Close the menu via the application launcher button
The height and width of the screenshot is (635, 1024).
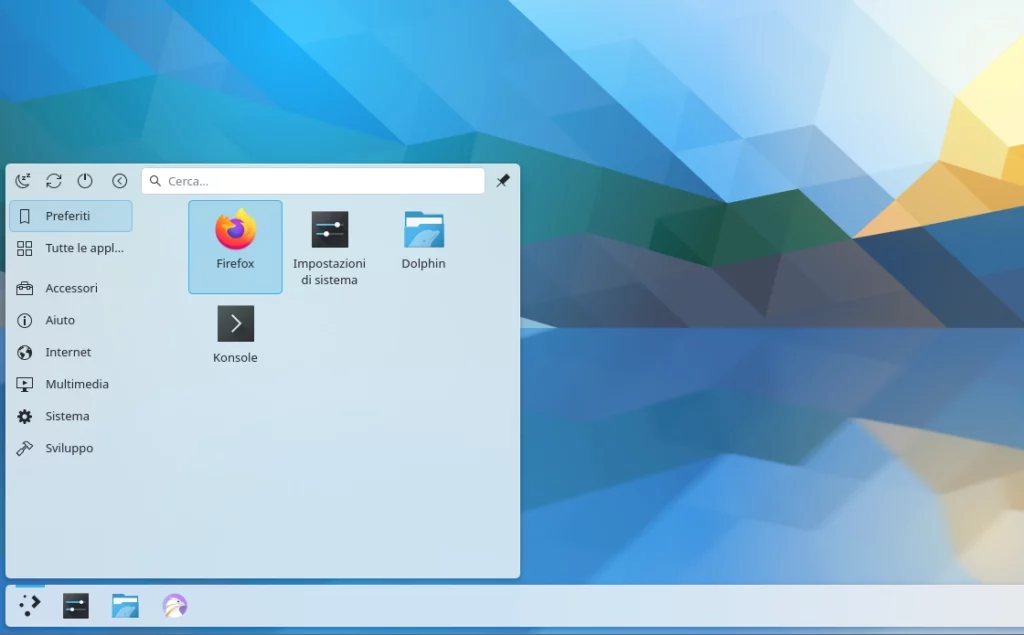tap(30, 605)
